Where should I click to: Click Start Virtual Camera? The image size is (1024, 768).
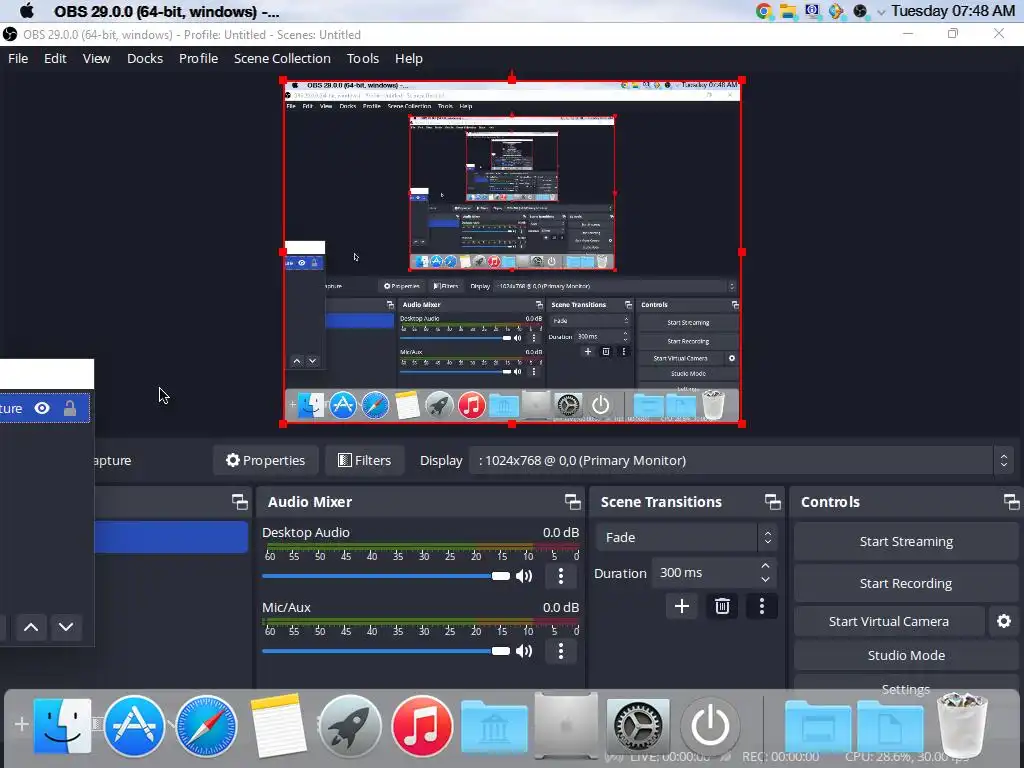[x=889, y=621]
